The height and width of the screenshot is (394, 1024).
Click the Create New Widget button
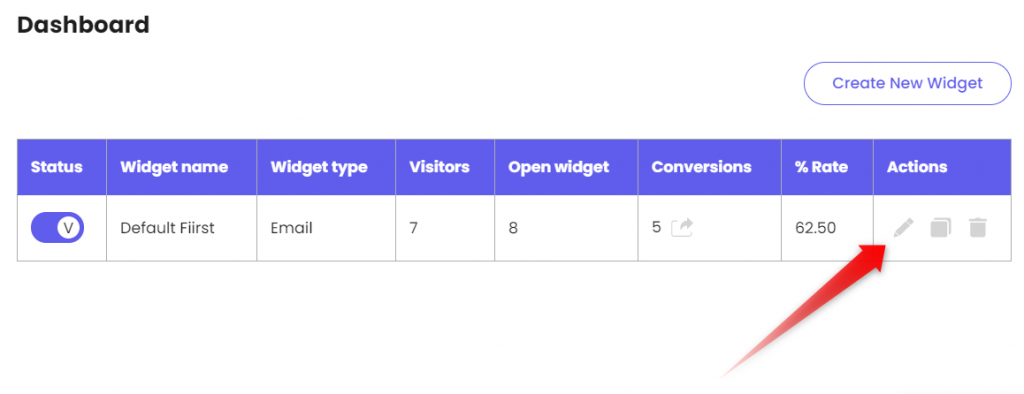pos(907,84)
